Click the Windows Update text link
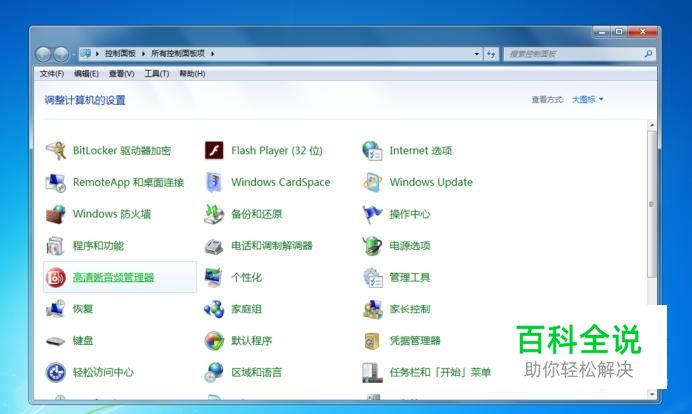The height and width of the screenshot is (414, 692). 431,182
